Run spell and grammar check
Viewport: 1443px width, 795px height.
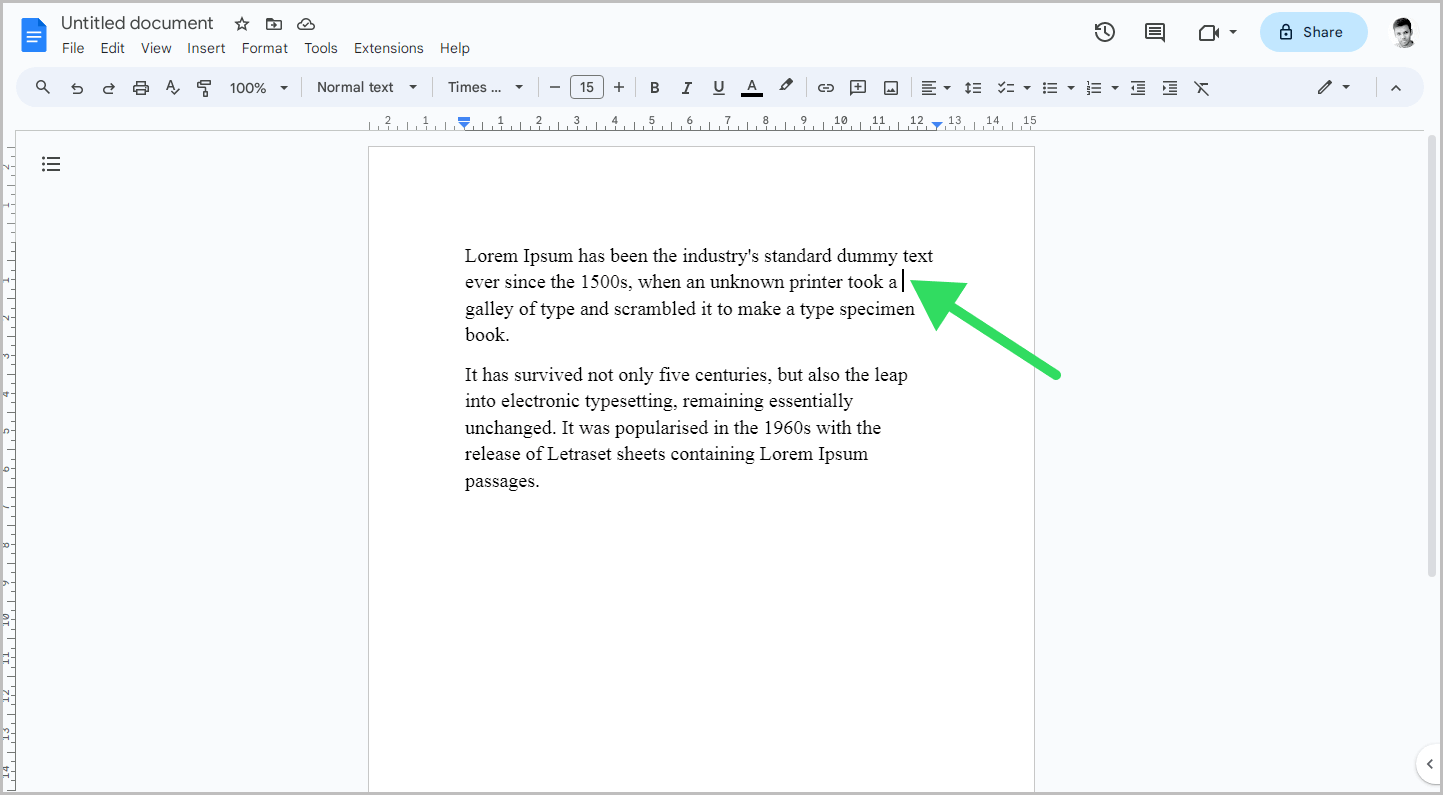coord(172,87)
